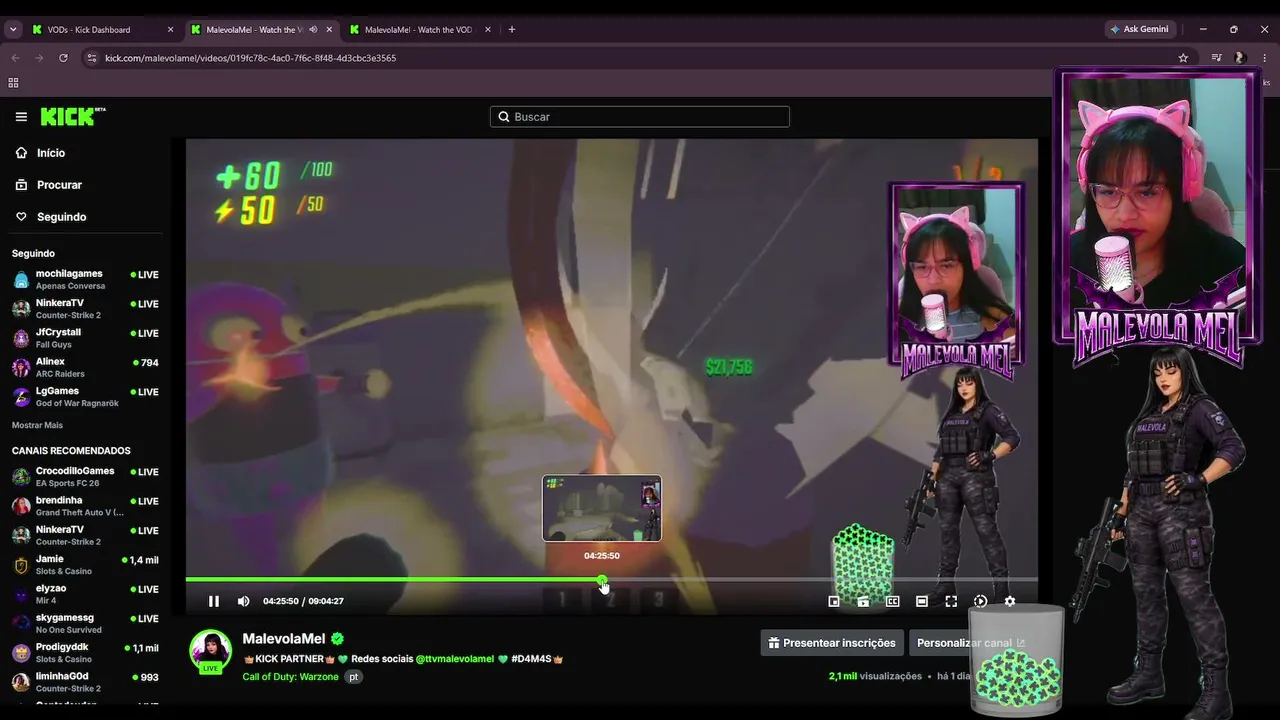The width and height of the screenshot is (1280, 720).
Task: Open skygamessg channel avatar
Action: tap(21, 623)
